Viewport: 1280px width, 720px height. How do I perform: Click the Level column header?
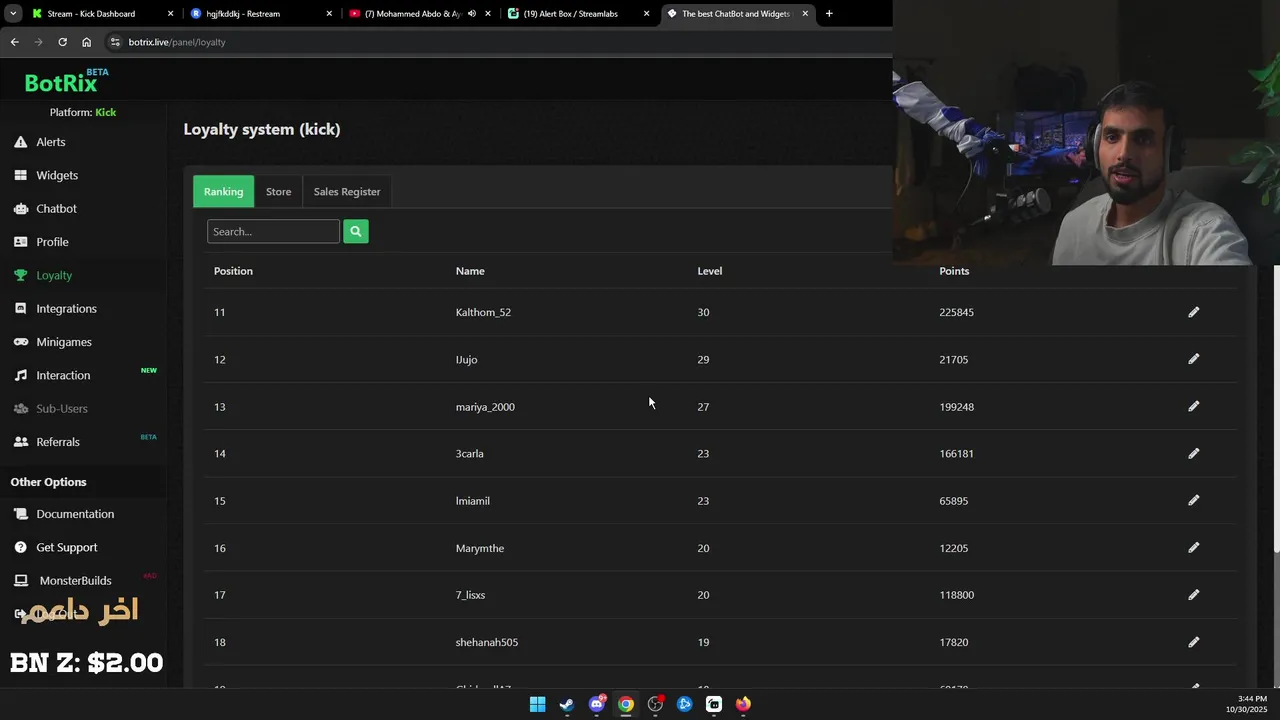click(709, 271)
